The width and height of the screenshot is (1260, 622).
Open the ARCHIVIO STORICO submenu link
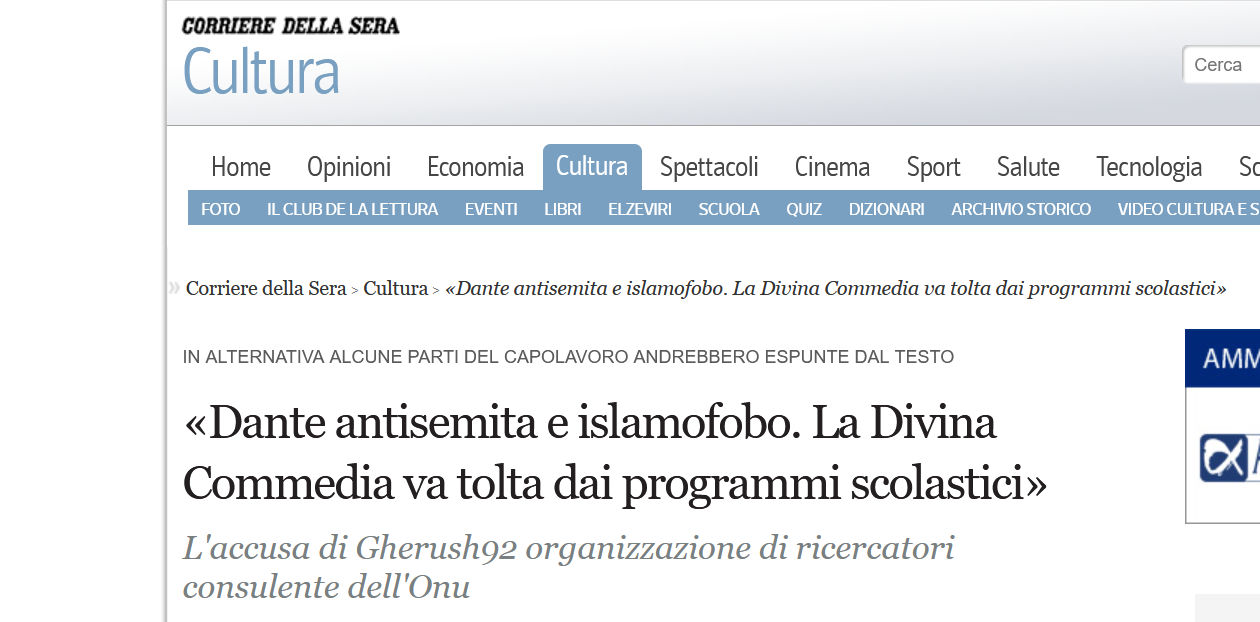point(1021,209)
